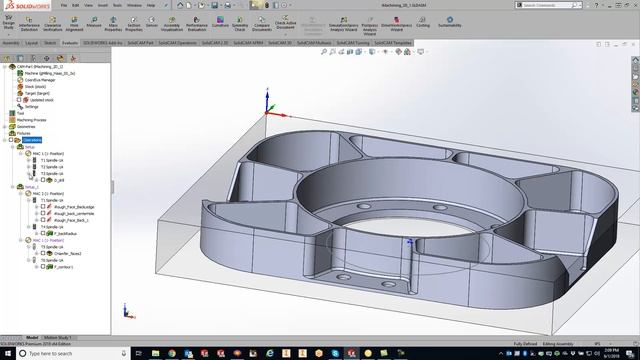Click the Sensor tool
Viewport: 640px width, 360px height.
click(x=151, y=22)
